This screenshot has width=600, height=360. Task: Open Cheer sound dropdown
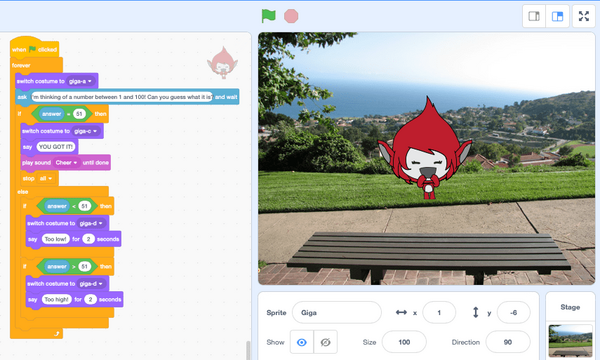[66, 163]
